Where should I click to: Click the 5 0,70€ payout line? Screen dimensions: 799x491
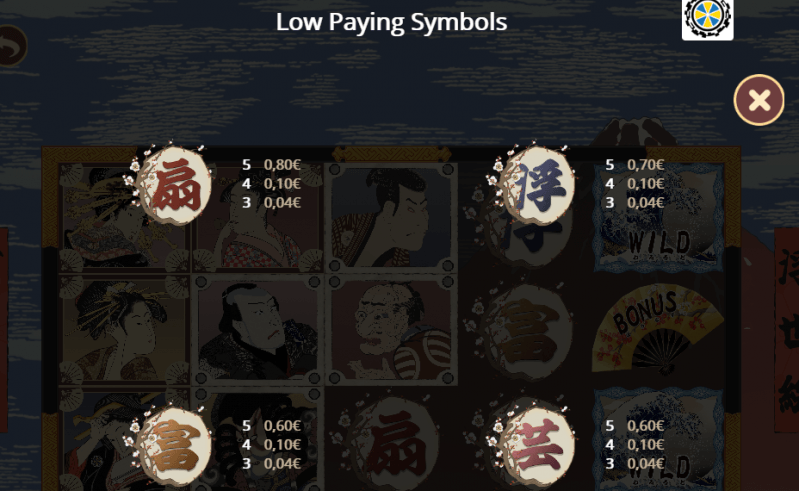point(635,165)
